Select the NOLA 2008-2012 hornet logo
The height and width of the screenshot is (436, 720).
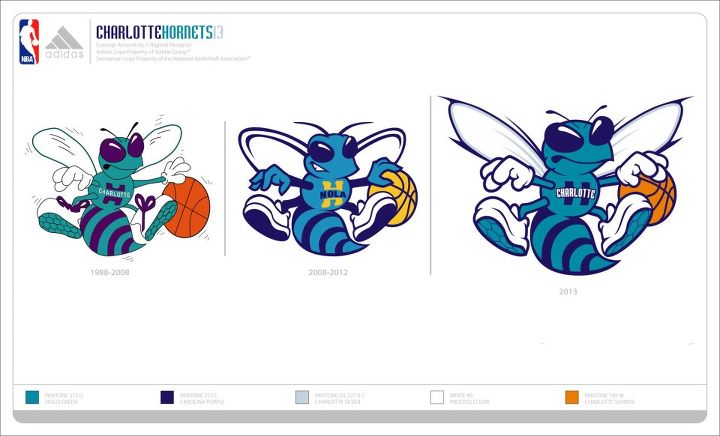tap(328, 188)
